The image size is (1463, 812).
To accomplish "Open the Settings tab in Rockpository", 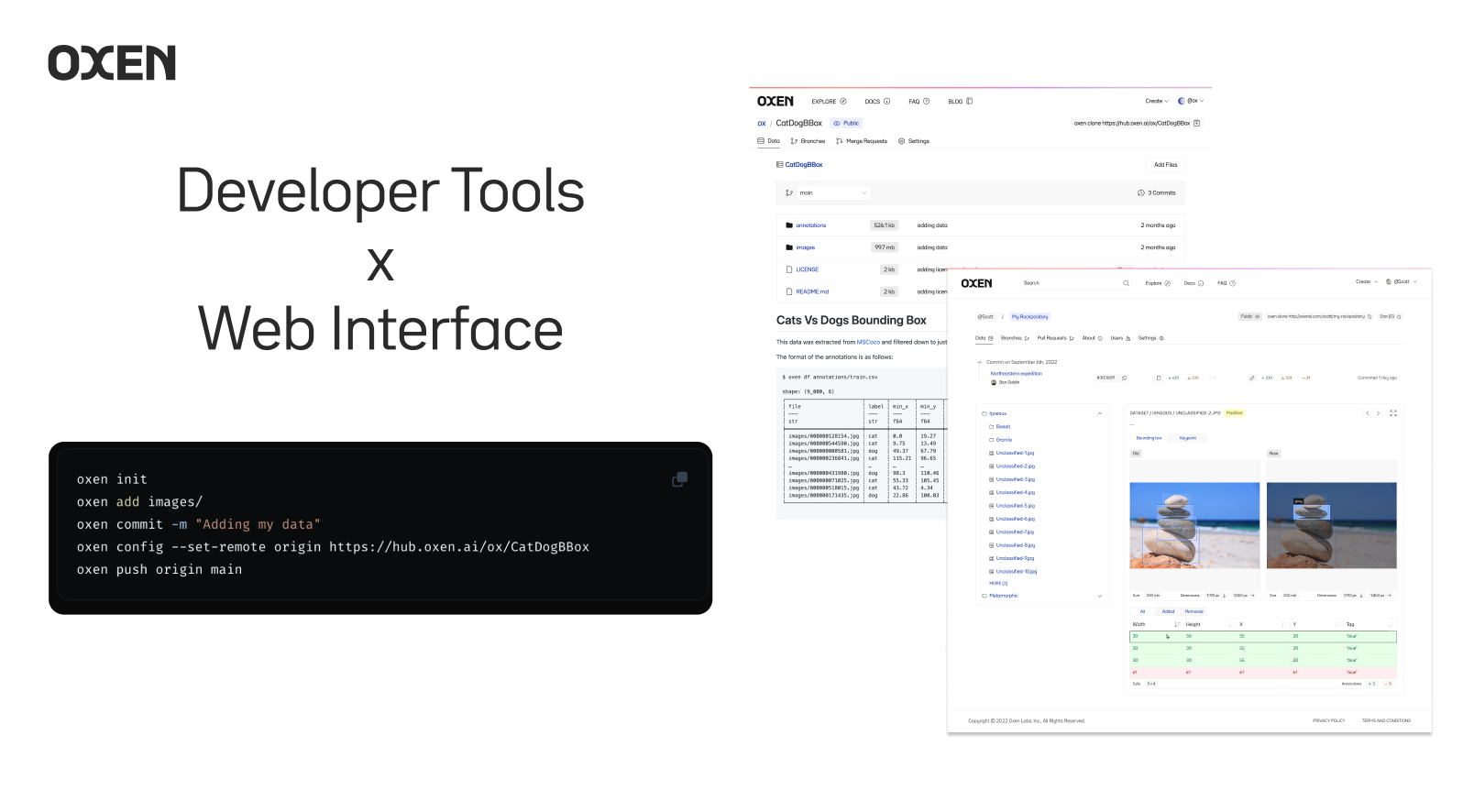I will point(1150,338).
